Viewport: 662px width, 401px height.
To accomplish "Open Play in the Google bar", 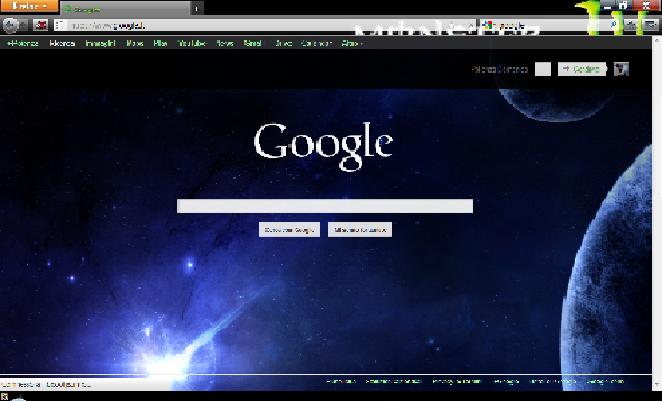I will 160,43.
